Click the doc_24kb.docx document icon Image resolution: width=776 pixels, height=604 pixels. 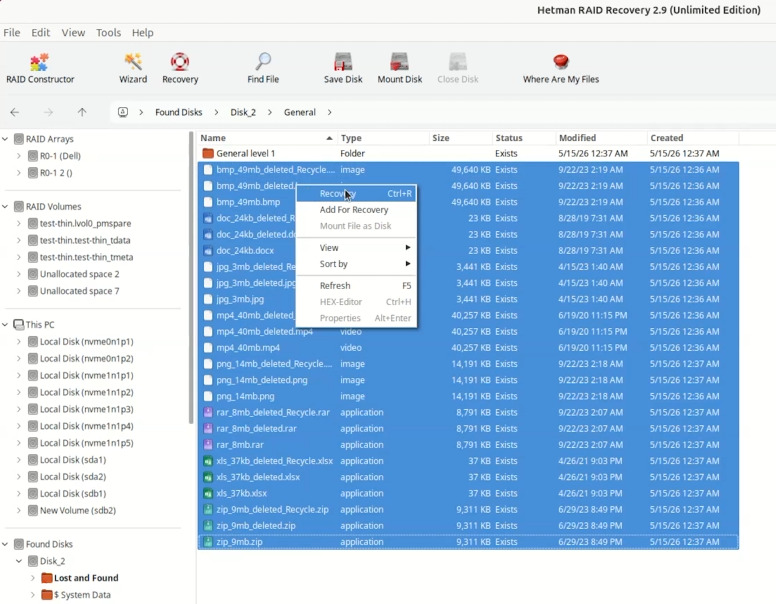tap(208, 251)
